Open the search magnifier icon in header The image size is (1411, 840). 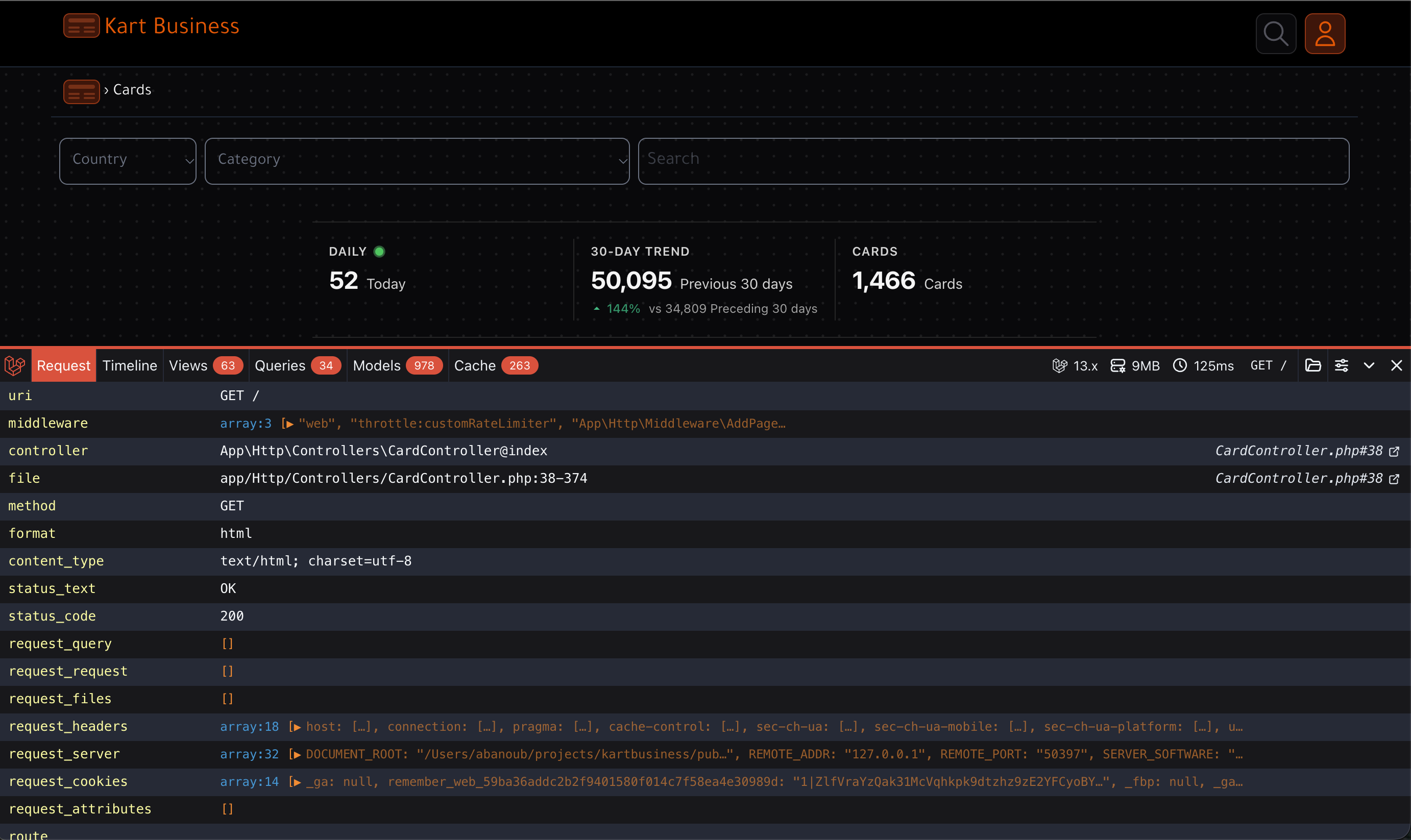pos(1276,33)
